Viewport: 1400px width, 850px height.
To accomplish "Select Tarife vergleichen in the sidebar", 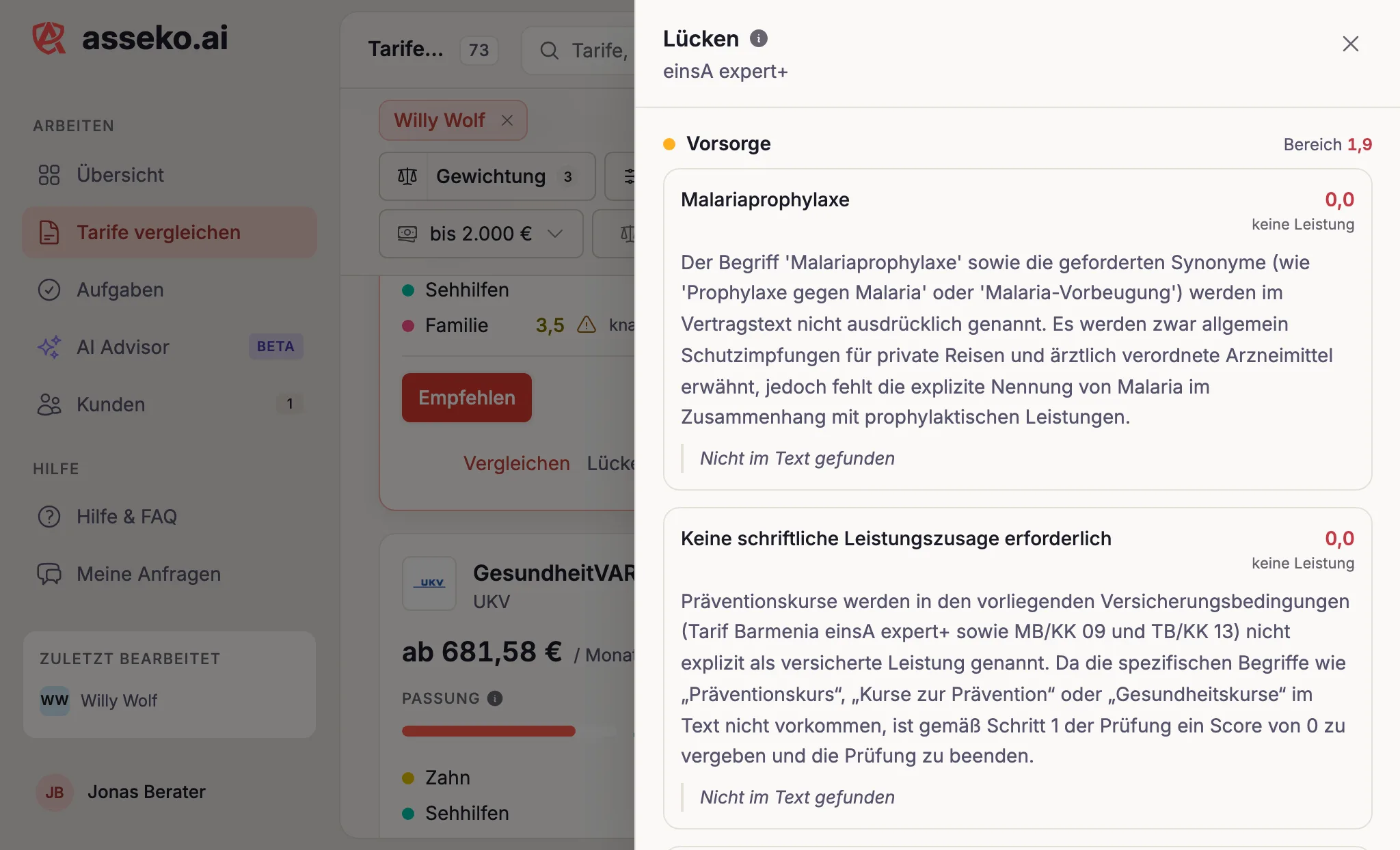I will (170, 232).
